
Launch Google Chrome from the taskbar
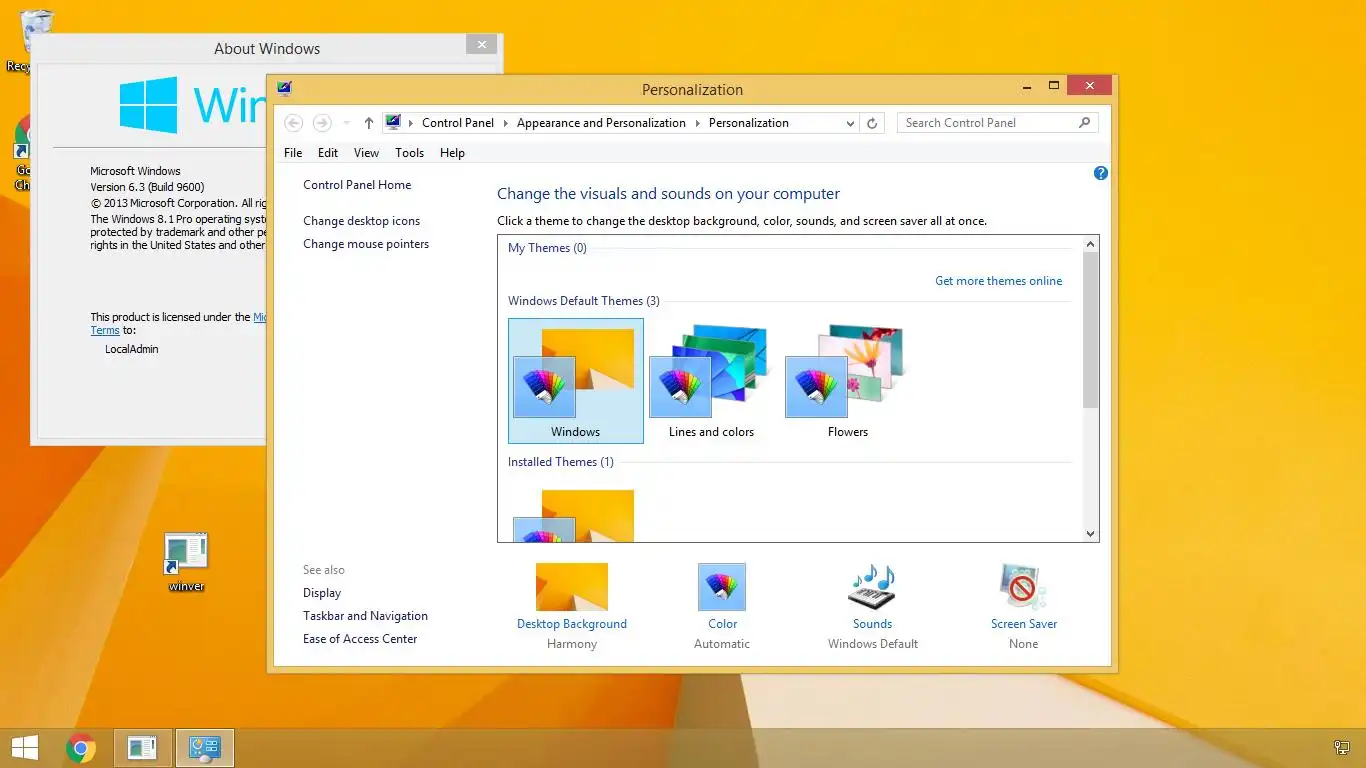pyautogui.click(x=81, y=748)
